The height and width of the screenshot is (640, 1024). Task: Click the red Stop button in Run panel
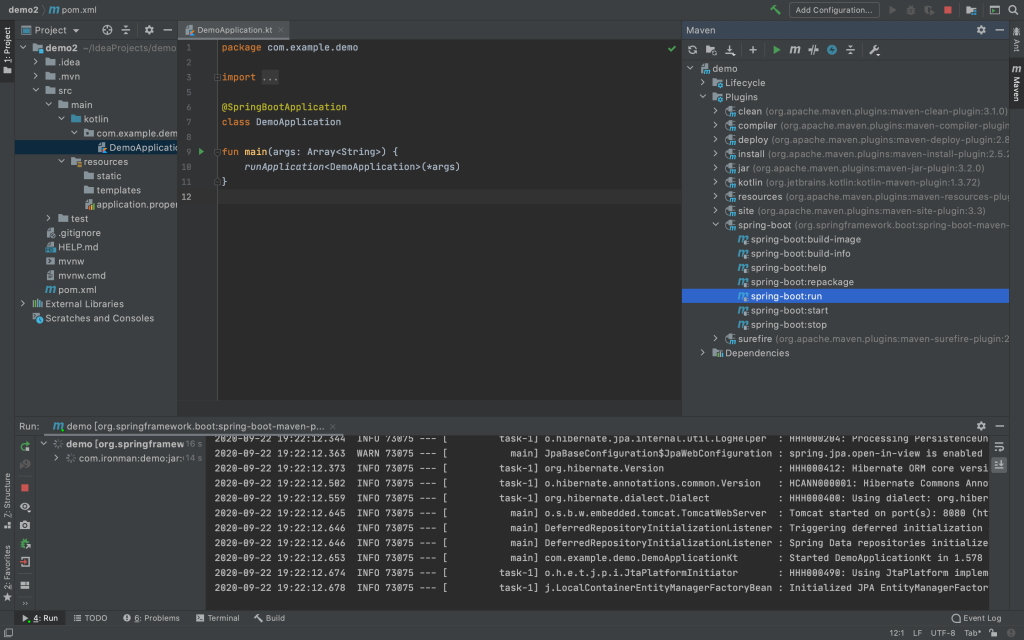(25, 488)
